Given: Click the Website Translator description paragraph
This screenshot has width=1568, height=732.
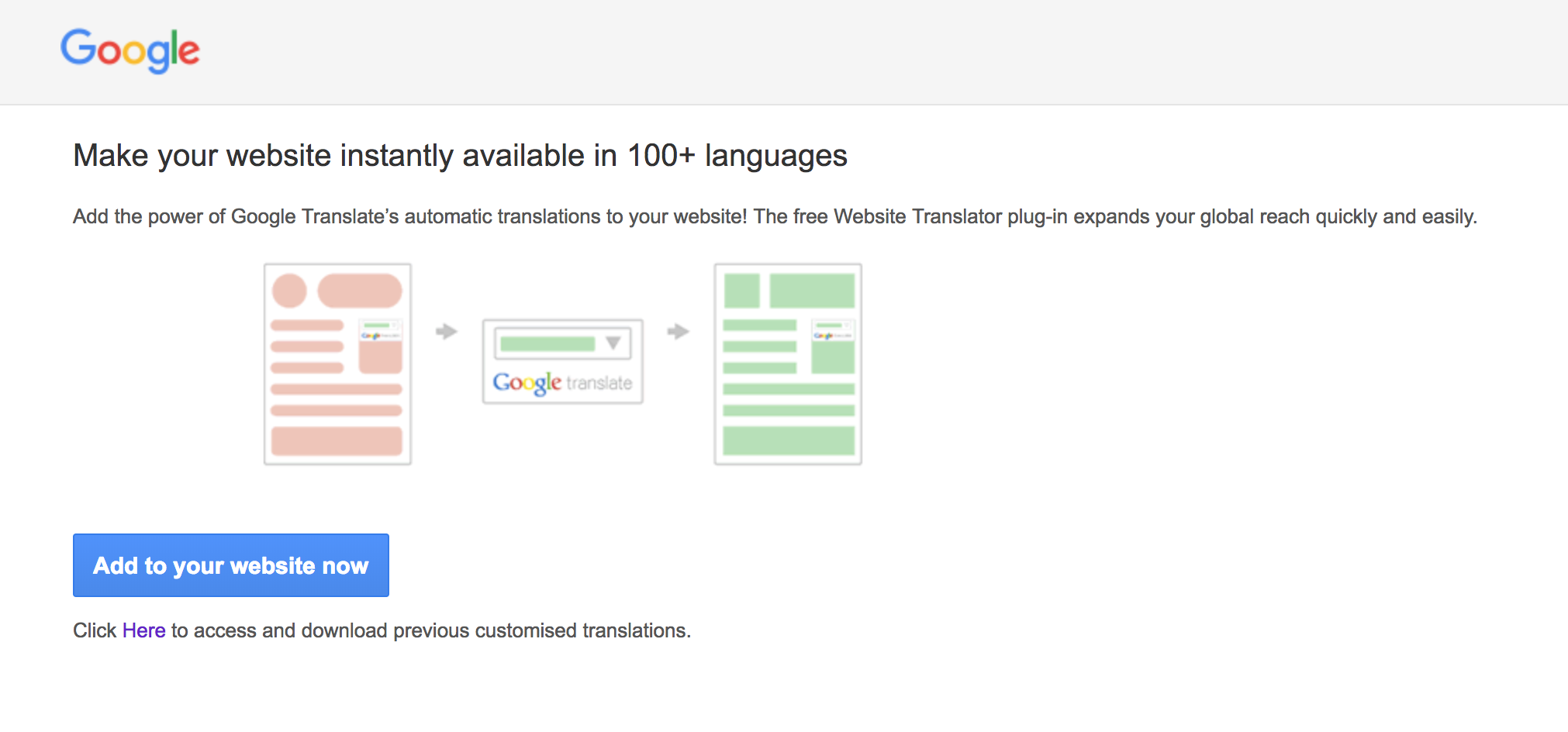Looking at the screenshot, I should (775, 217).
